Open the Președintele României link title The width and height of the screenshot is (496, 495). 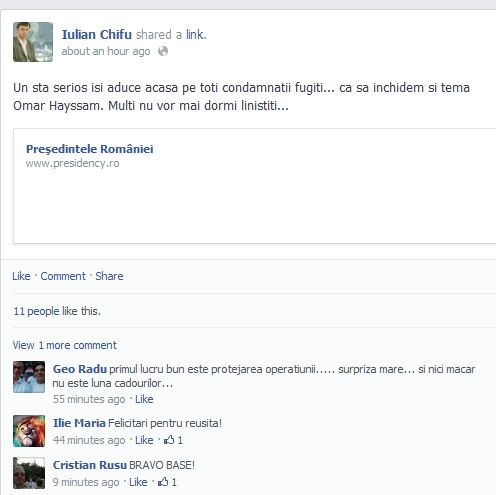pos(90,149)
